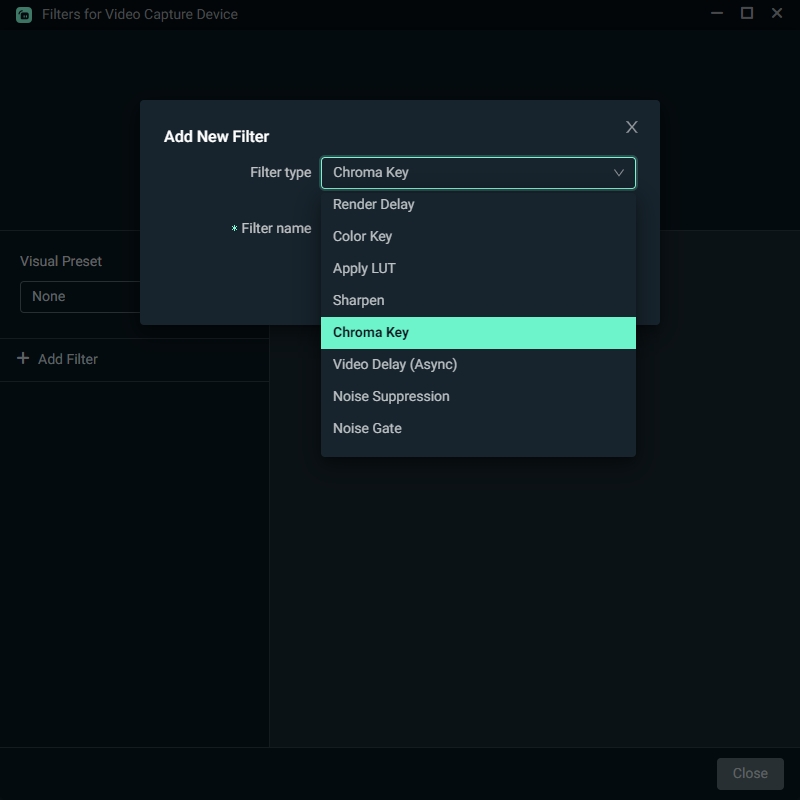Click the Close button at bottom right
800x800 pixels.
750,773
